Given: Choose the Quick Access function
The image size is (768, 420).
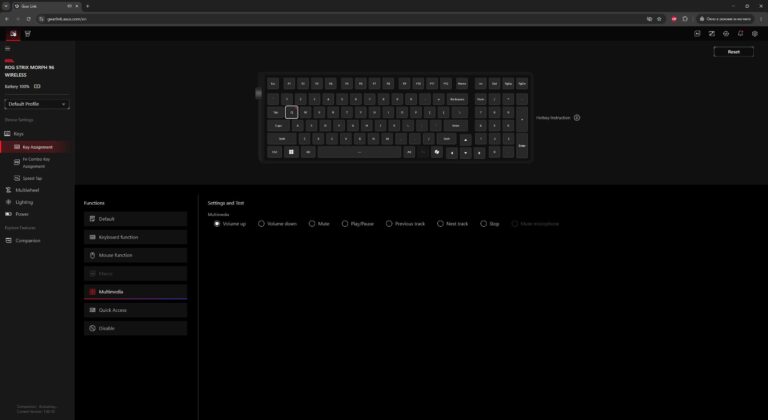Looking at the screenshot, I should 135,310.
